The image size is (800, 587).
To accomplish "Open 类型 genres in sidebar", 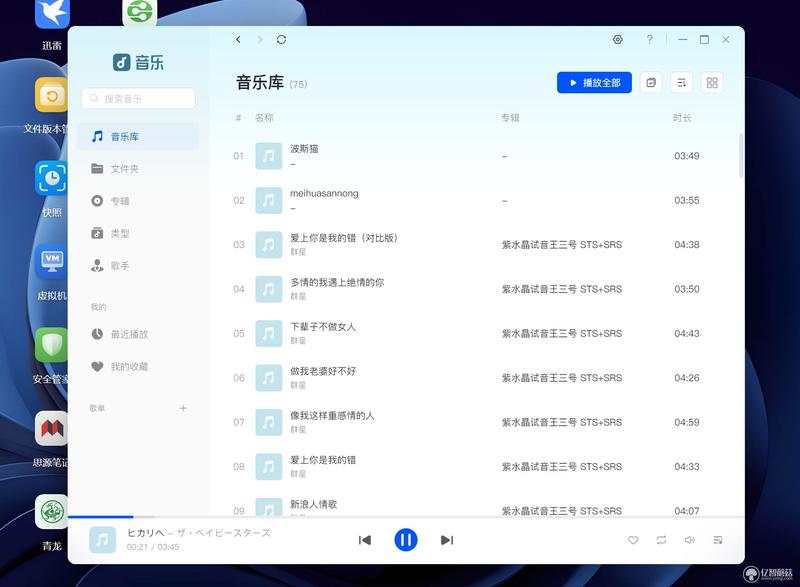I will point(138,234).
